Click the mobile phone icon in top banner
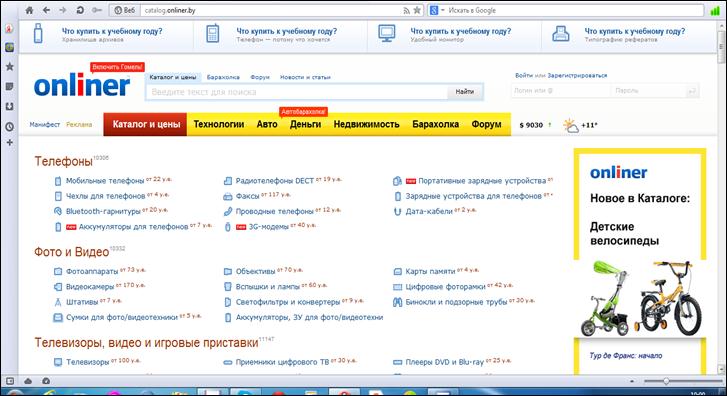Viewport: 727px width, 396px height. pos(212,34)
